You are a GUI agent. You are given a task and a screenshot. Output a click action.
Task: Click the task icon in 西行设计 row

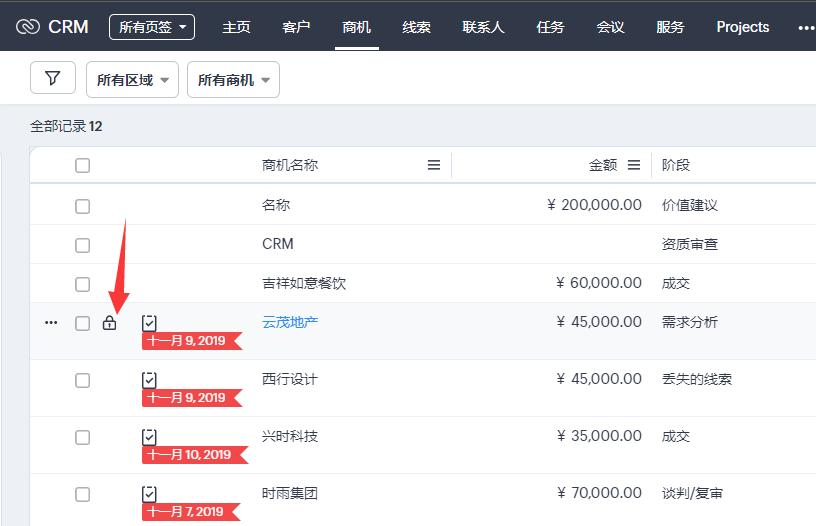(149, 379)
